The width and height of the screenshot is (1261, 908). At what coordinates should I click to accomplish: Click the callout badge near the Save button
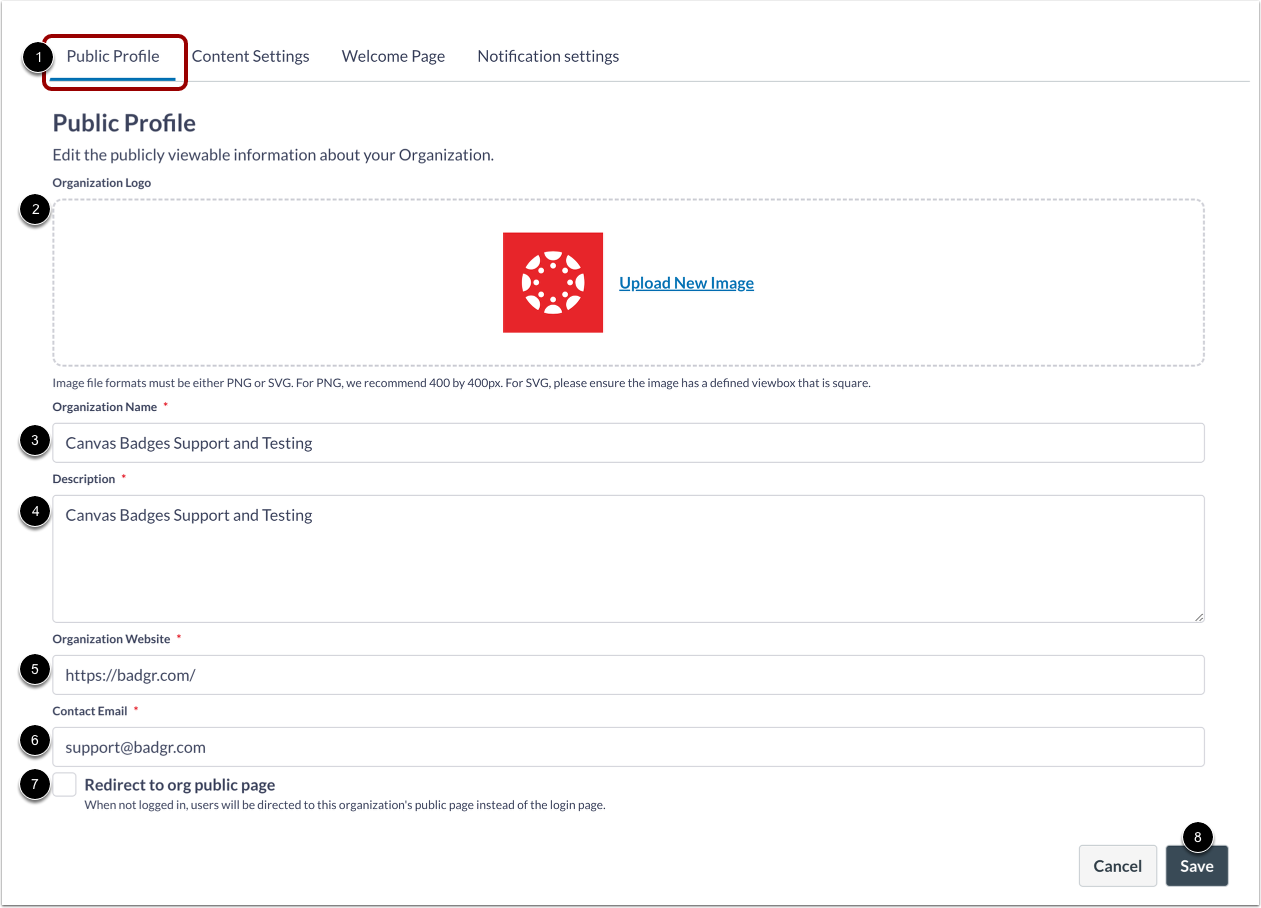tap(1197, 837)
